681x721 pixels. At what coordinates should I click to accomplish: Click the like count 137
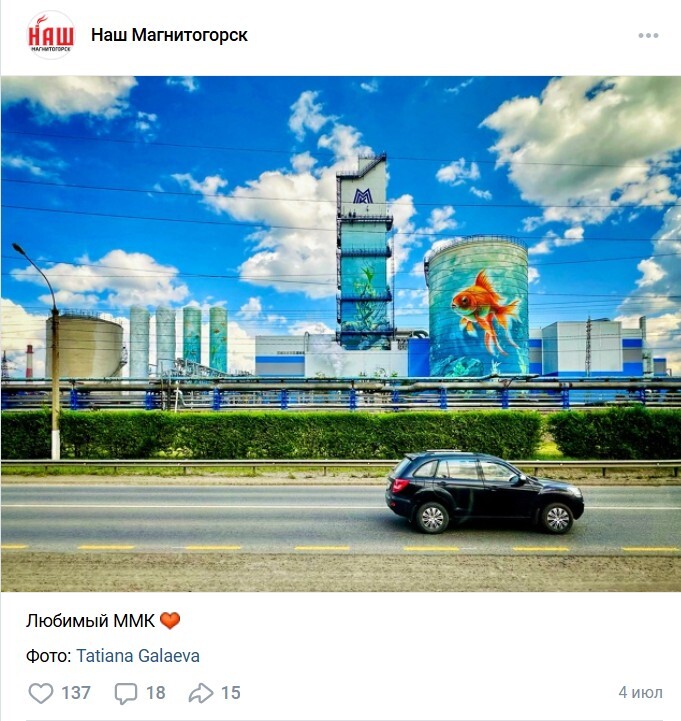[x=76, y=692]
